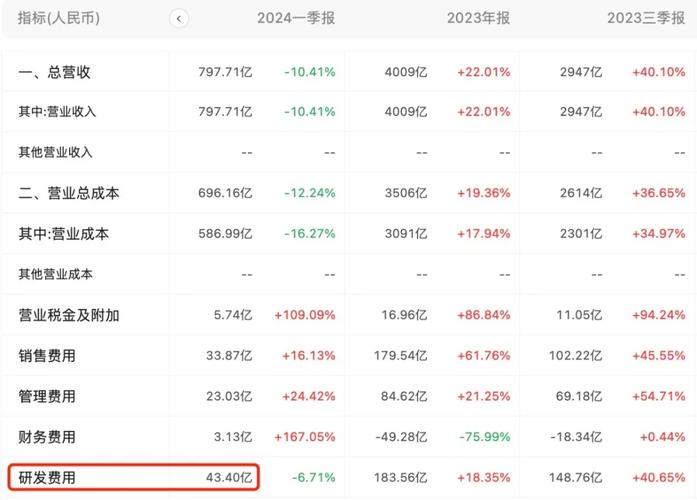Click the 管理费用 row label
Image resolution: width=697 pixels, height=500 pixels.
[47, 396]
